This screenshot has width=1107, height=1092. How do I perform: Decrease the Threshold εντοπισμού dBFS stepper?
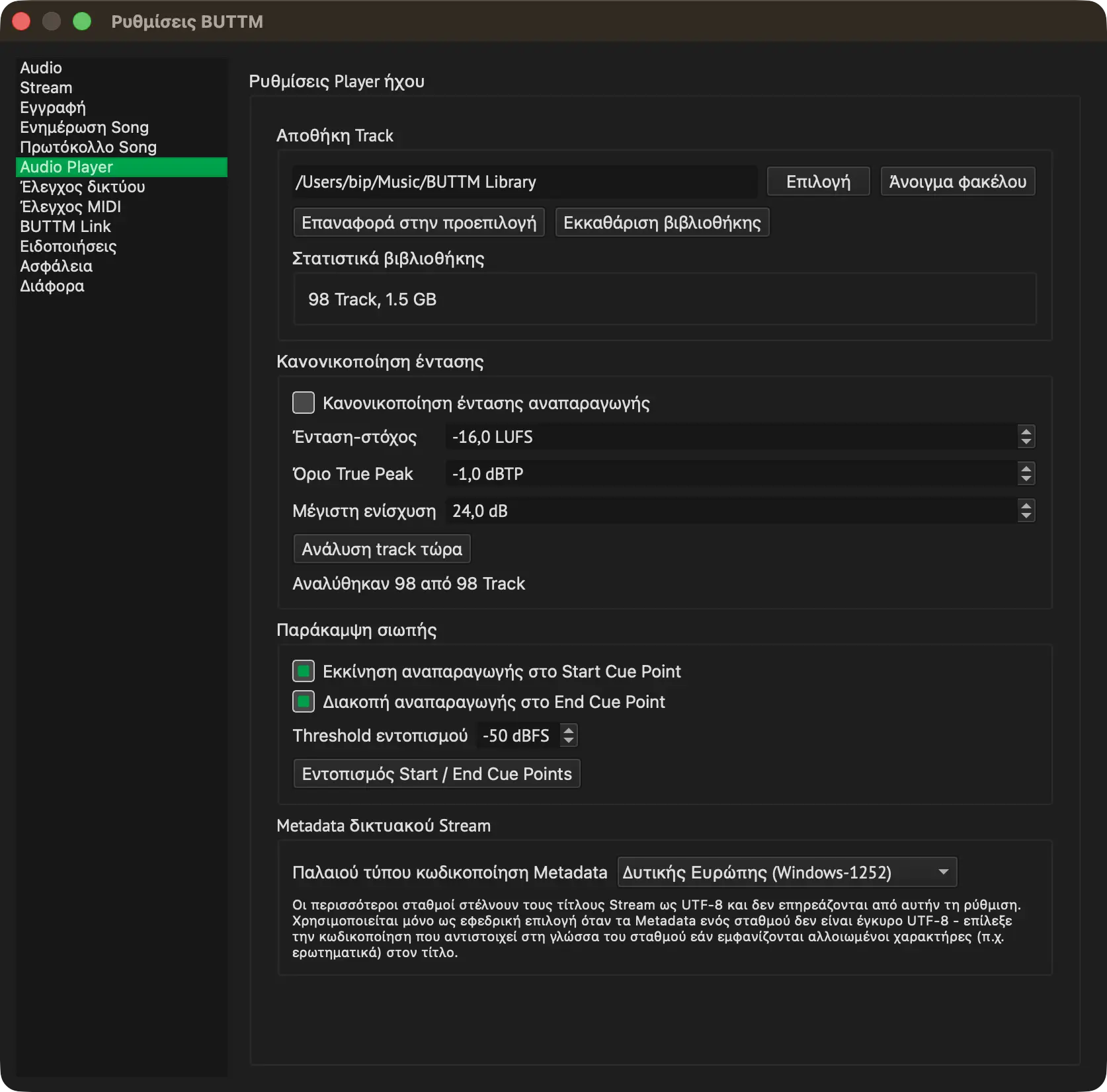click(x=569, y=740)
